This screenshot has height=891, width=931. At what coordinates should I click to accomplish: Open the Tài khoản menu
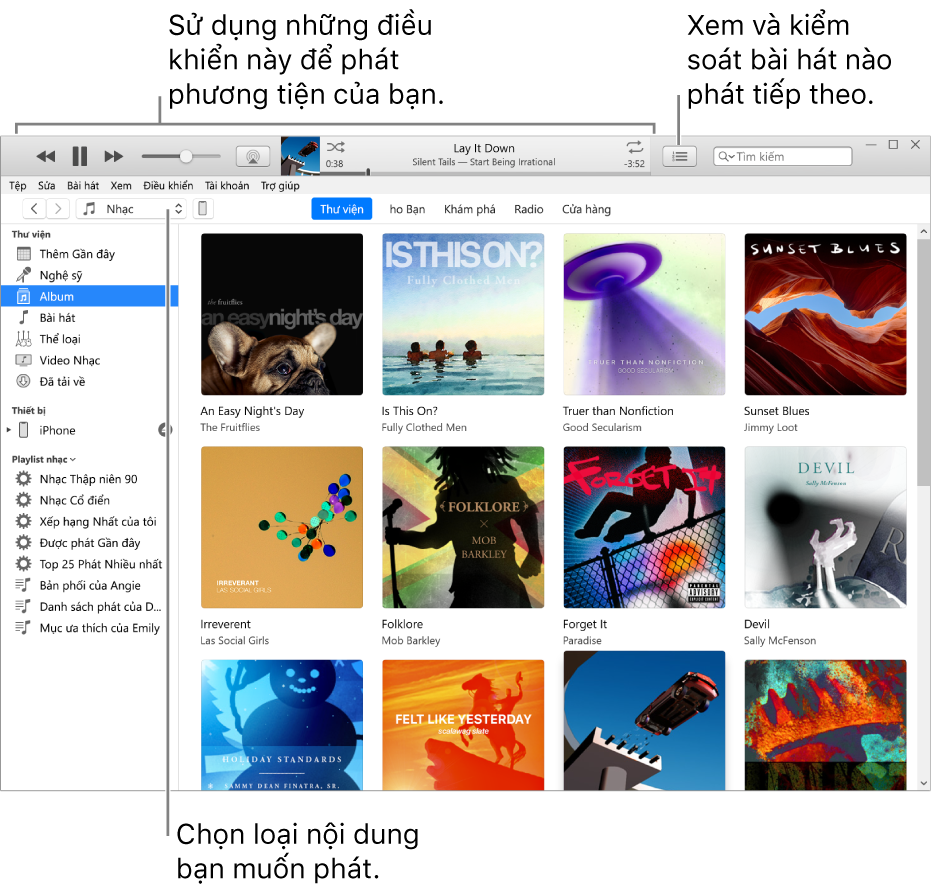[227, 186]
